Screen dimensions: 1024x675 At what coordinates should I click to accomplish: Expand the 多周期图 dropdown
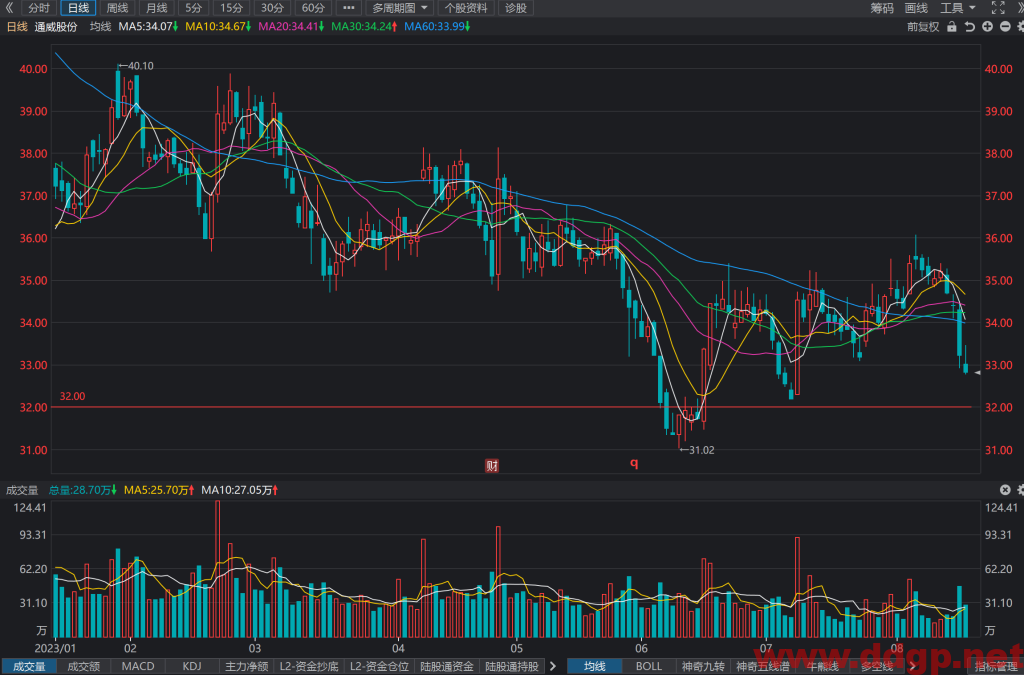click(400, 8)
